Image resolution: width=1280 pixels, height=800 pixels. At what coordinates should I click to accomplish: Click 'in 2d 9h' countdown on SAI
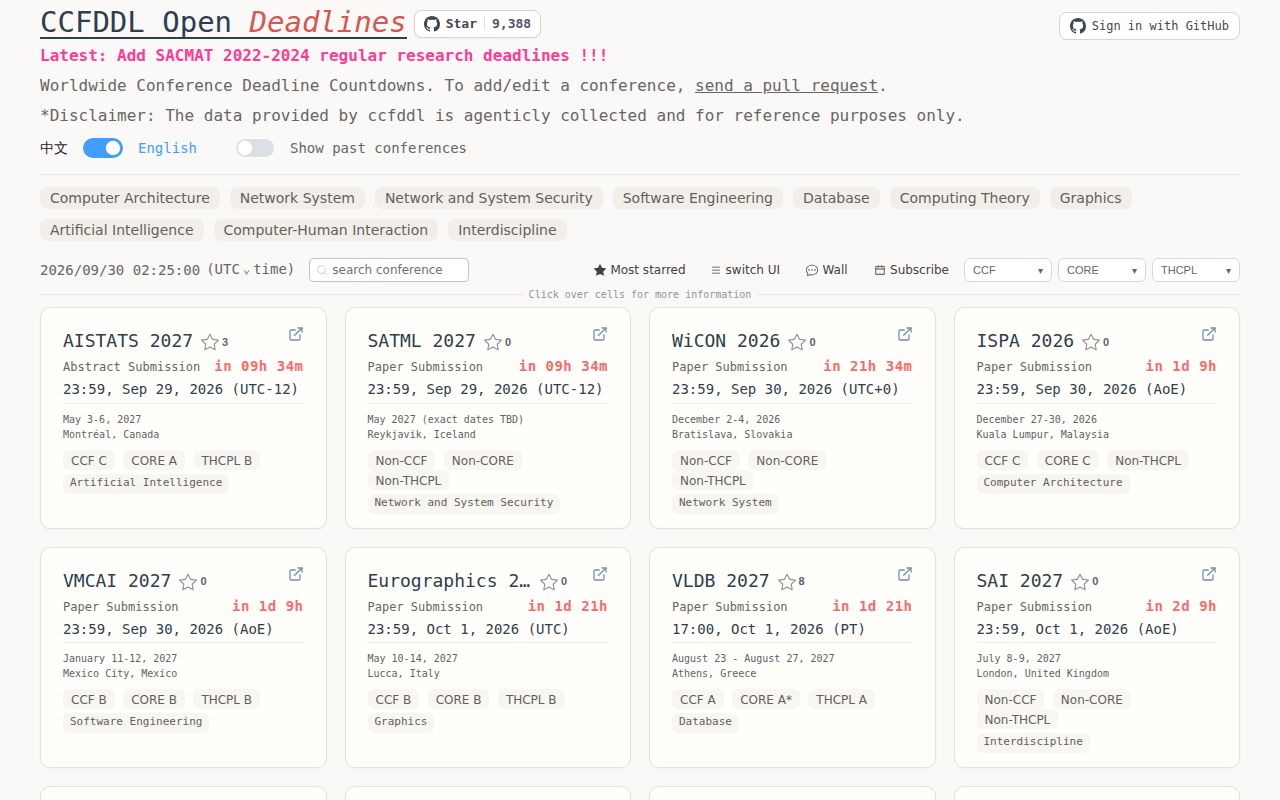pos(1181,606)
